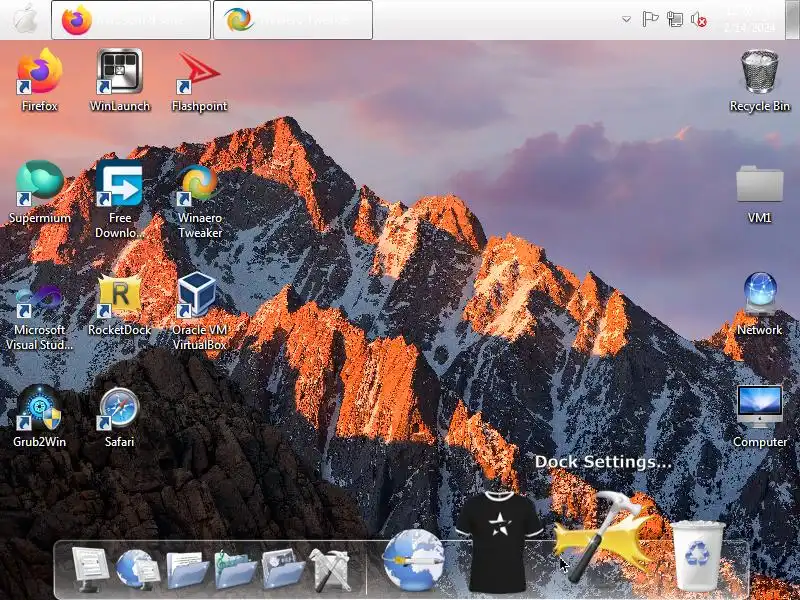
Task: Open the tools control panel dock icon
Action: pos(330,569)
